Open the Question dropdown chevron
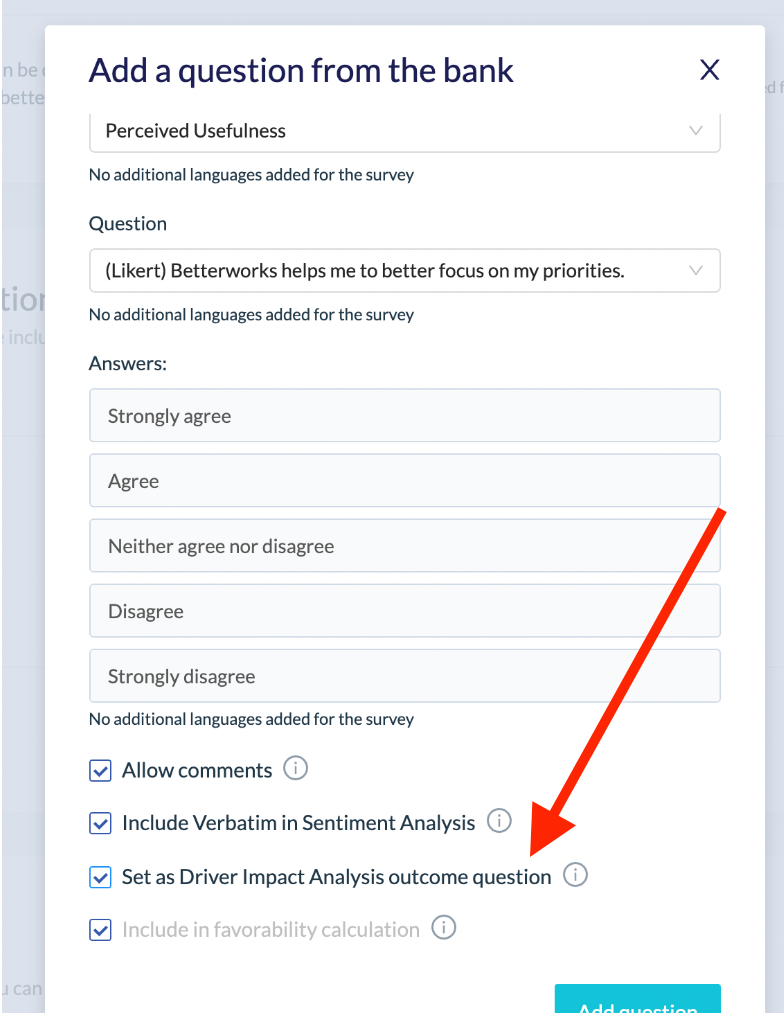784x1016 pixels. point(696,271)
